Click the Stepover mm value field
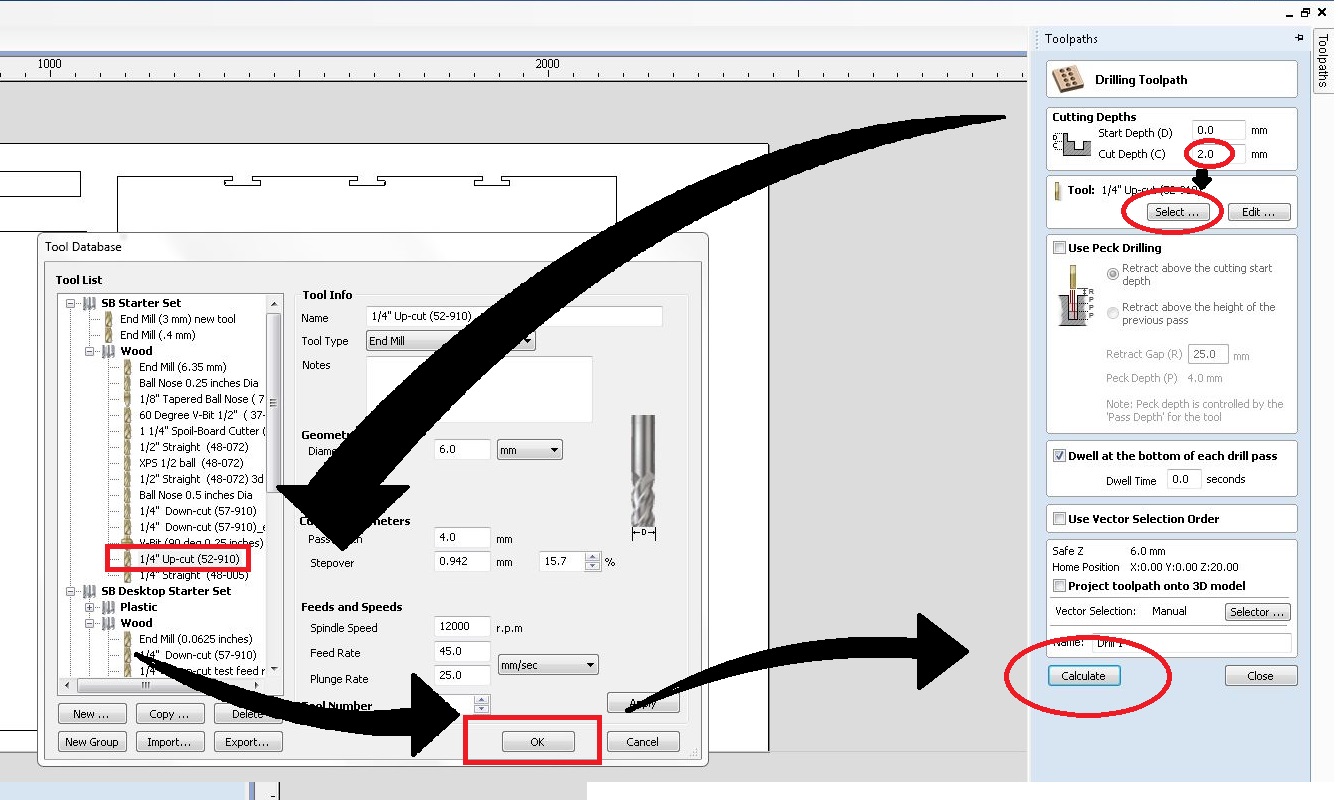Screen dimensions: 1338x800 pyautogui.click(x=462, y=562)
